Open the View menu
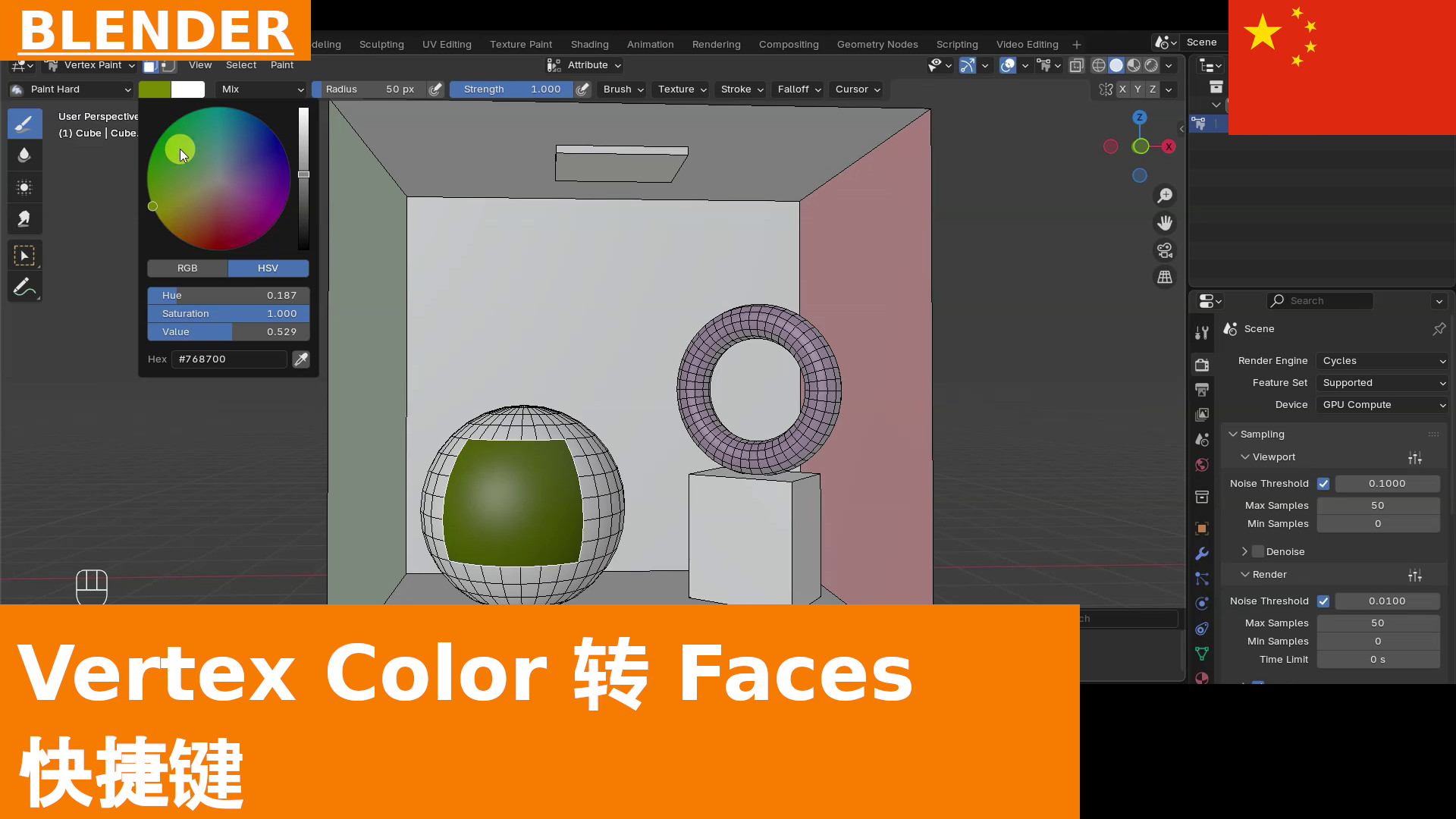The image size is (1456, 819). click(x=200, y=65)
